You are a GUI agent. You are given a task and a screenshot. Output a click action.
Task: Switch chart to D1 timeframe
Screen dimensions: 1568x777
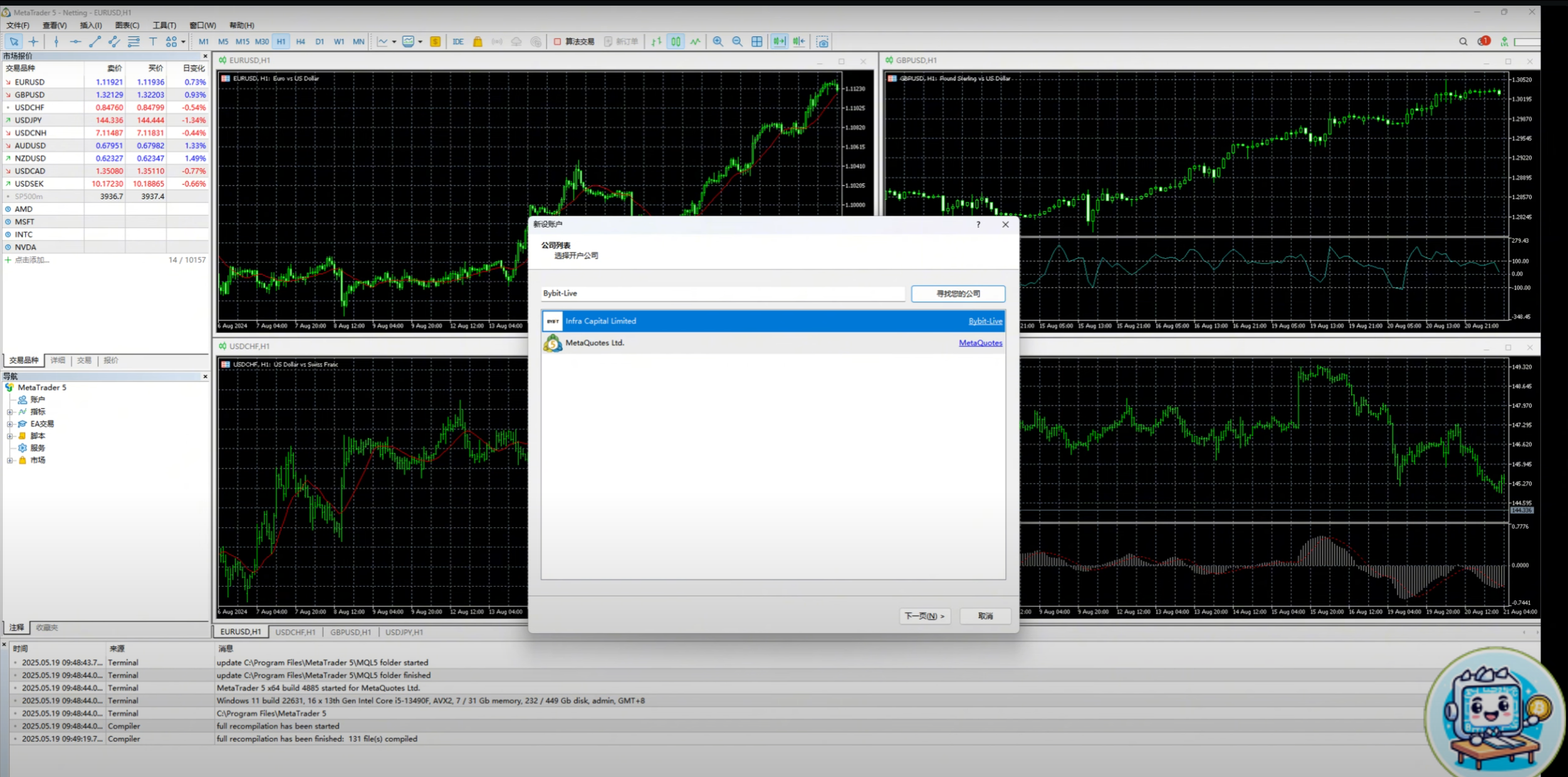pos(320,42)
